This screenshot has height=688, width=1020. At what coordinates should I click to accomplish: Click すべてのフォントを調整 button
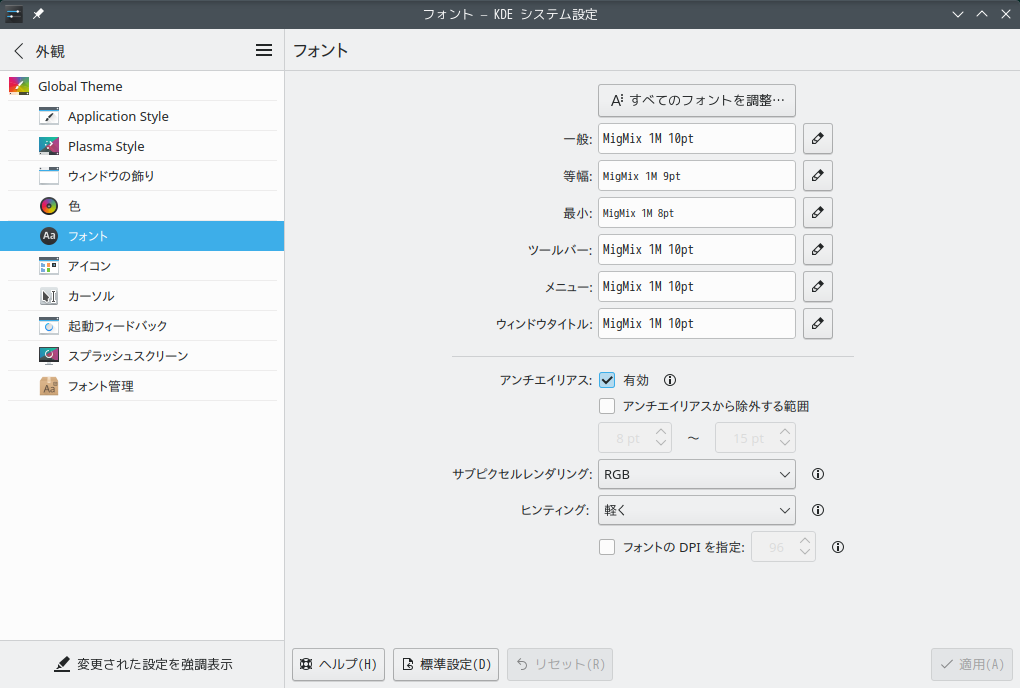[697, 100]
